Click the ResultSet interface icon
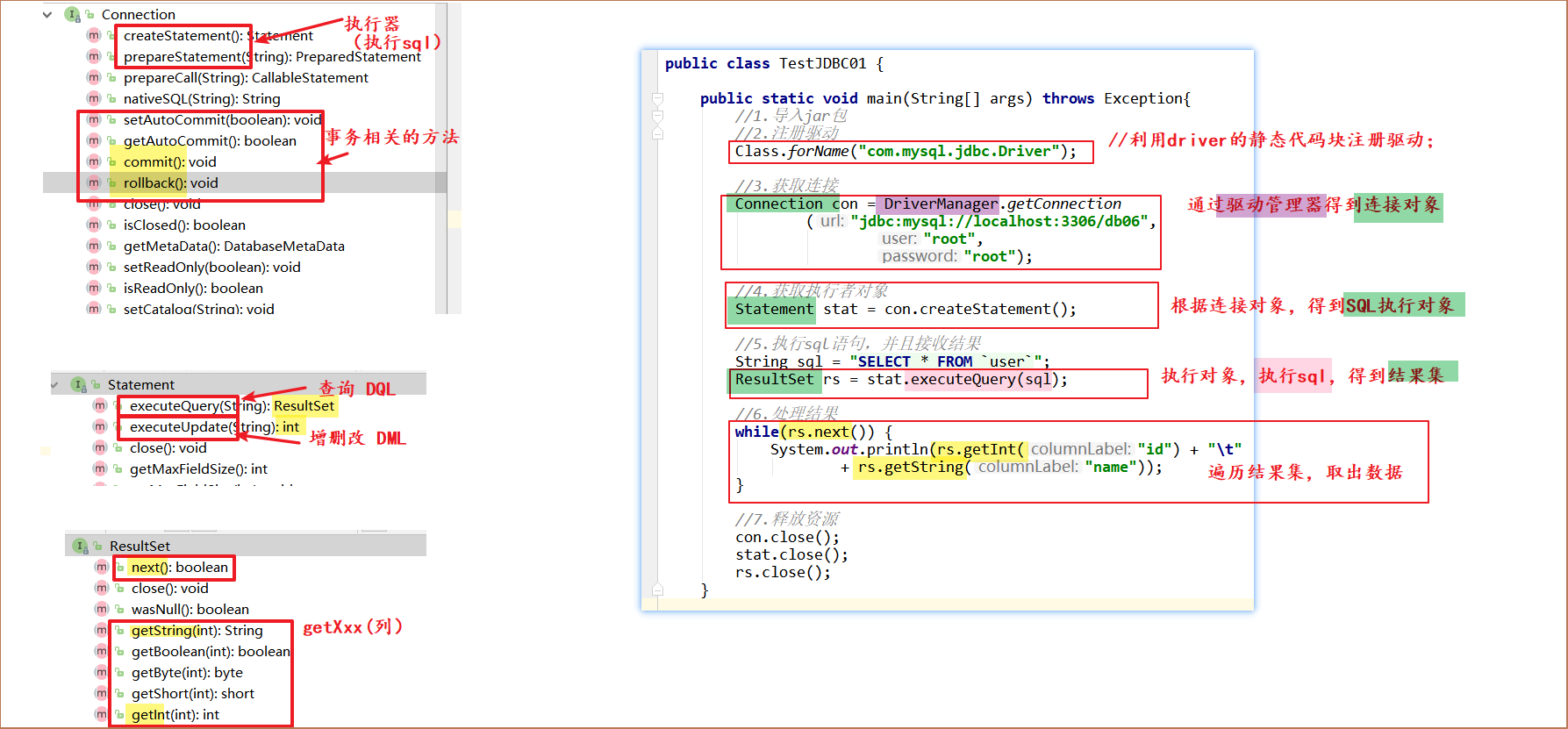 81,547
